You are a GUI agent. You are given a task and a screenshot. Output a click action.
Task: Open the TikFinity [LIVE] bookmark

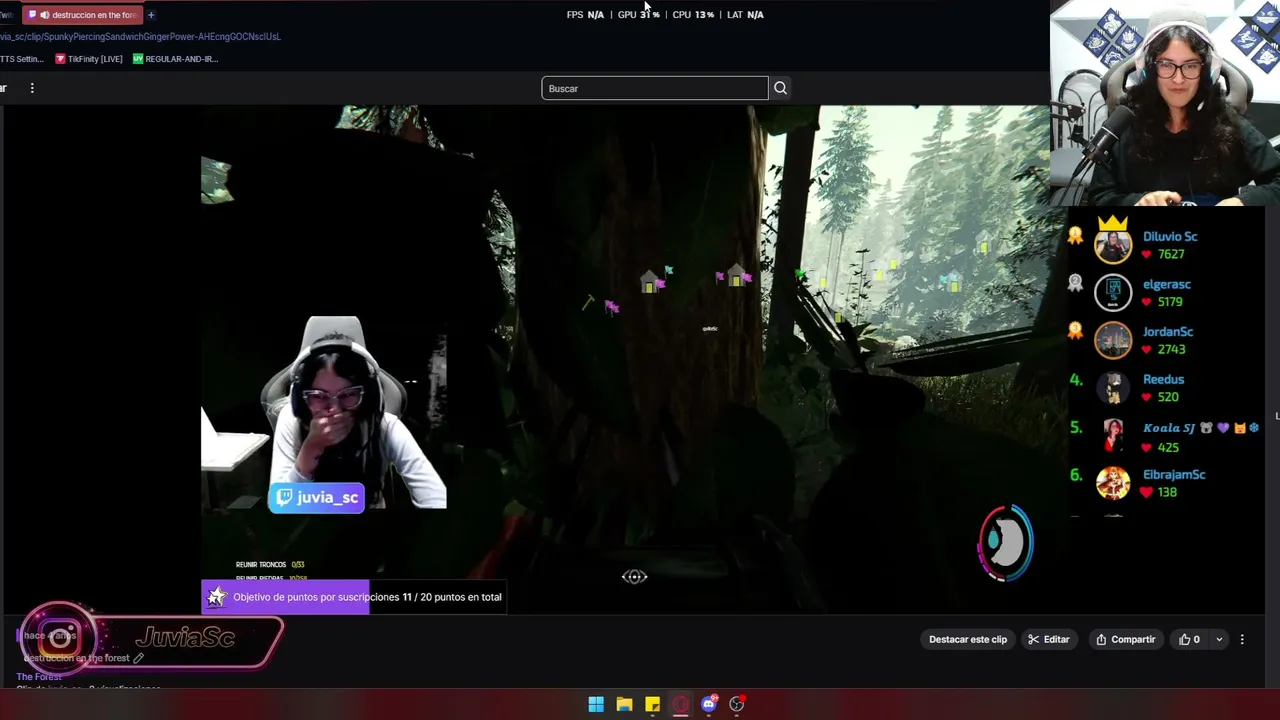pyautogui.click(x=89, y=59)
